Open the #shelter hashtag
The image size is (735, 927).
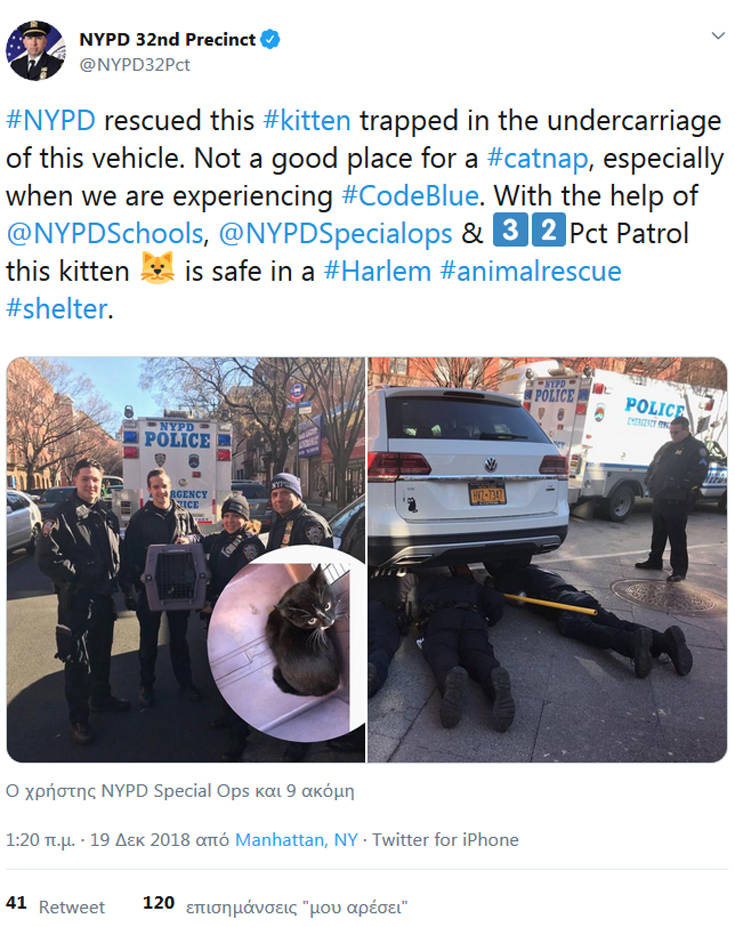tap(57, 309)
